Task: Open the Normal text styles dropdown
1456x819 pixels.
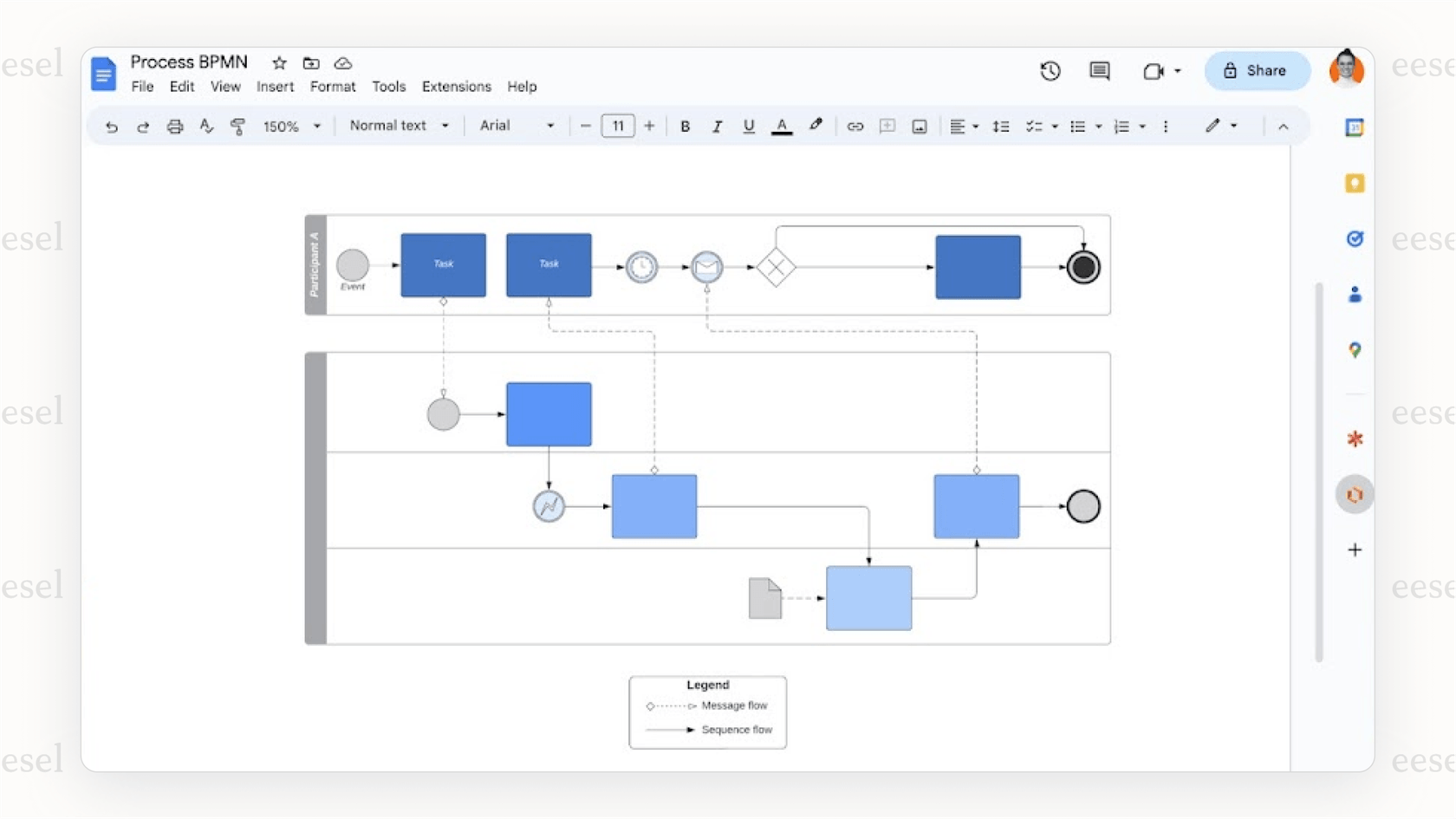Action: [398, 127]
